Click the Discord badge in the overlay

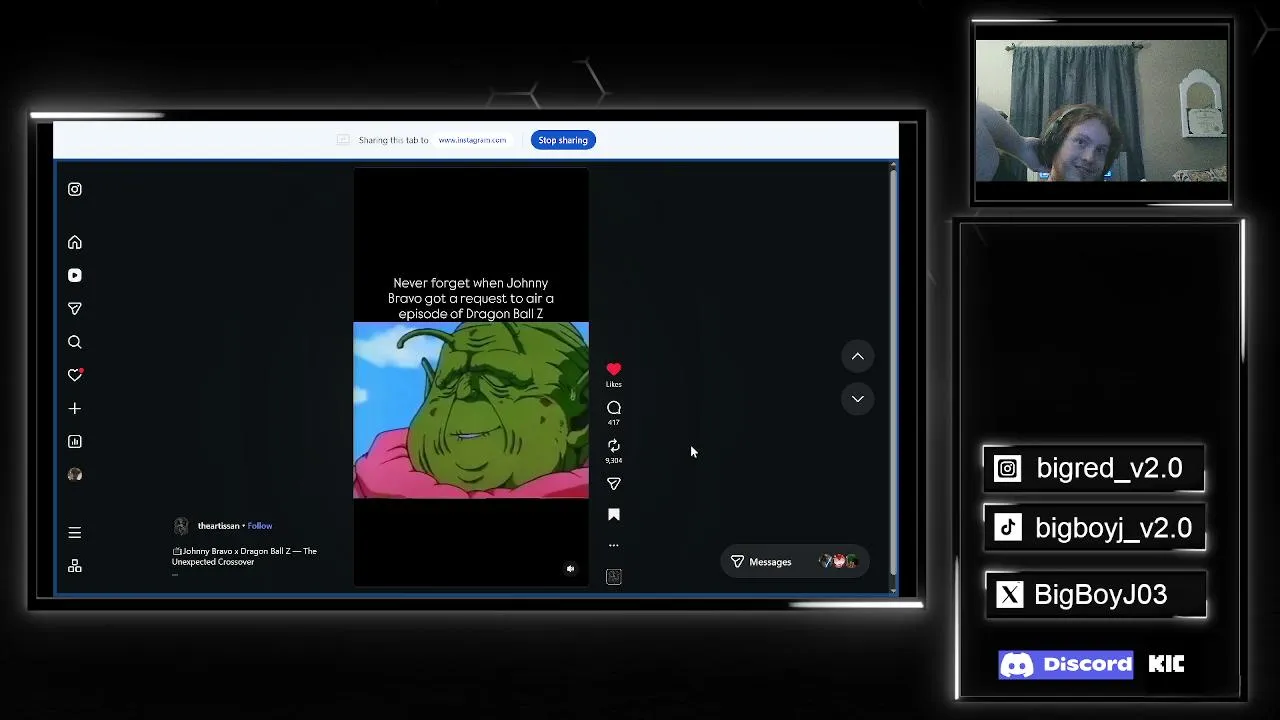coord(1066,664)
